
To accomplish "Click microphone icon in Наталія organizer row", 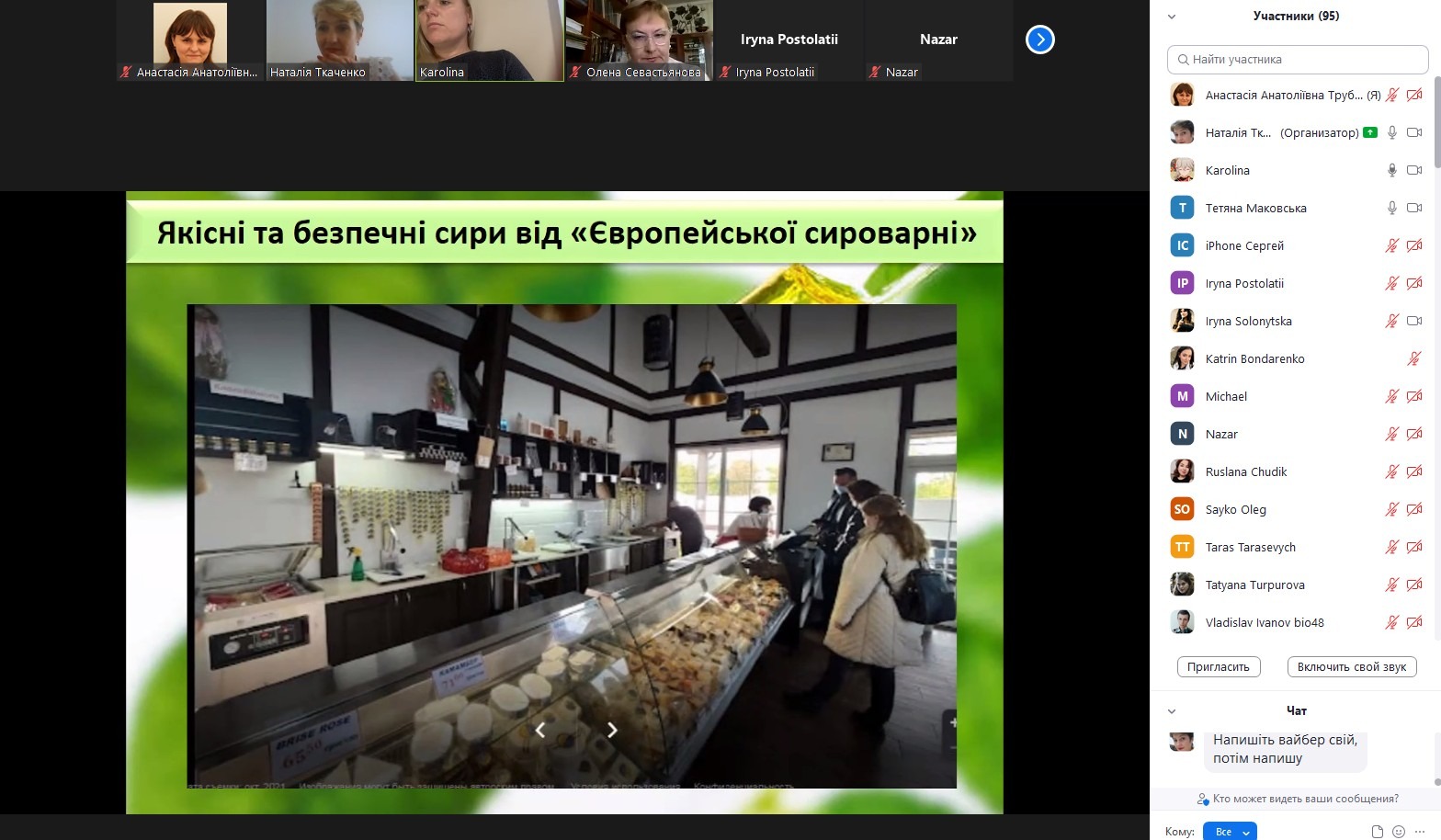I will (x=1392, y=132).
